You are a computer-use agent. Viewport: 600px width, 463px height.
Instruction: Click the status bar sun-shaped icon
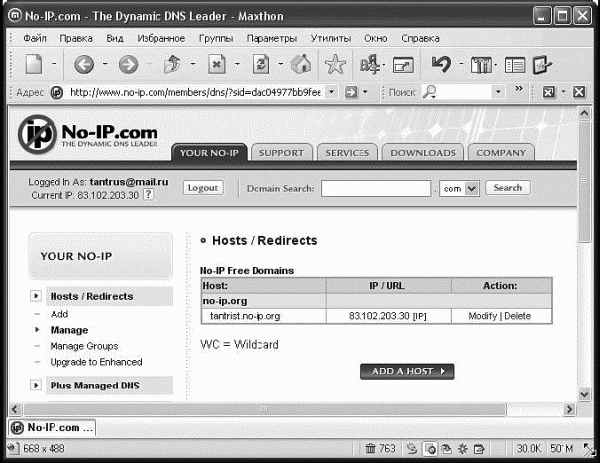(463, 448)
